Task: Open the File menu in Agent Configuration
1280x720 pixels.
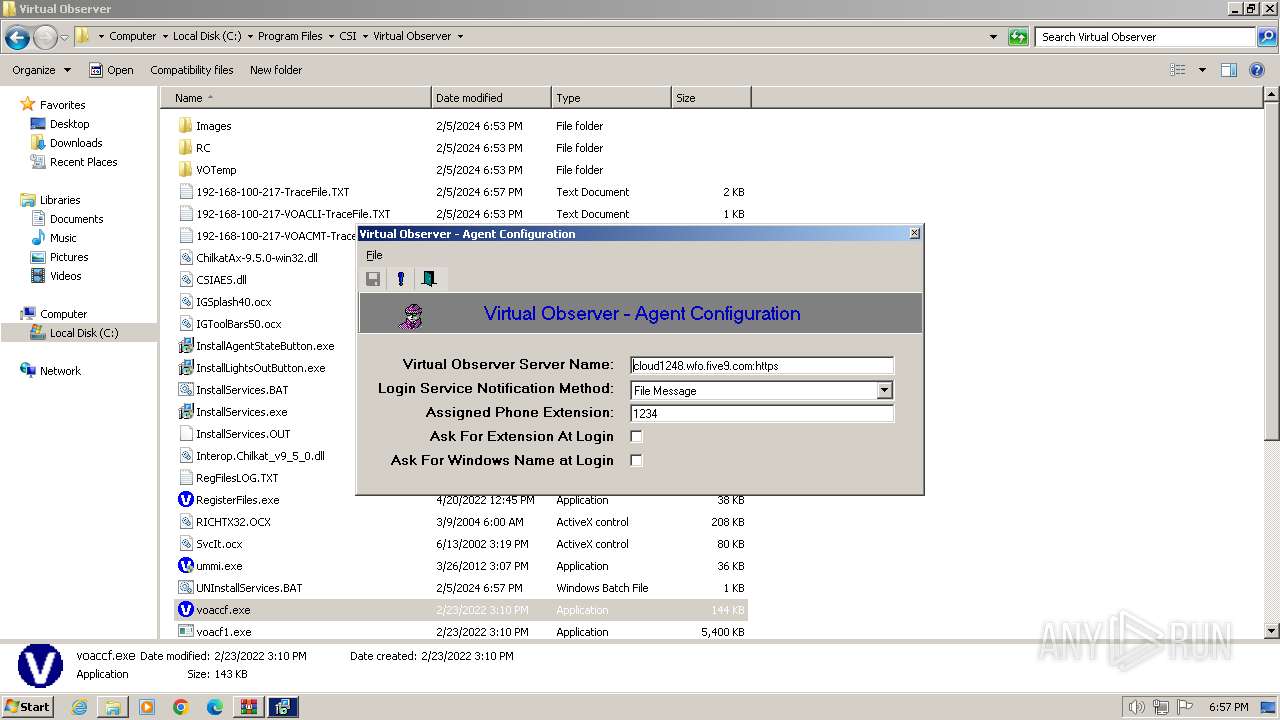Action: (x=374, y=255)
